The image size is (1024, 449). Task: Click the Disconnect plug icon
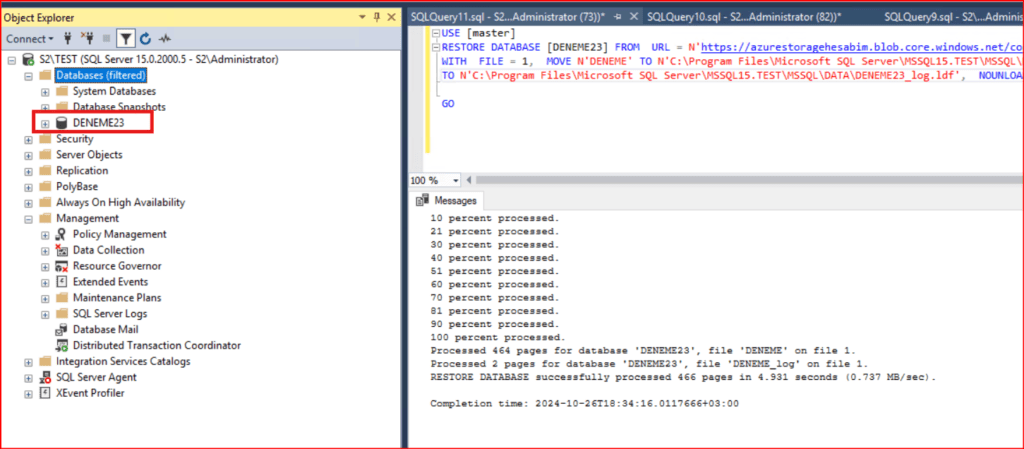click(x=87, y=38)
